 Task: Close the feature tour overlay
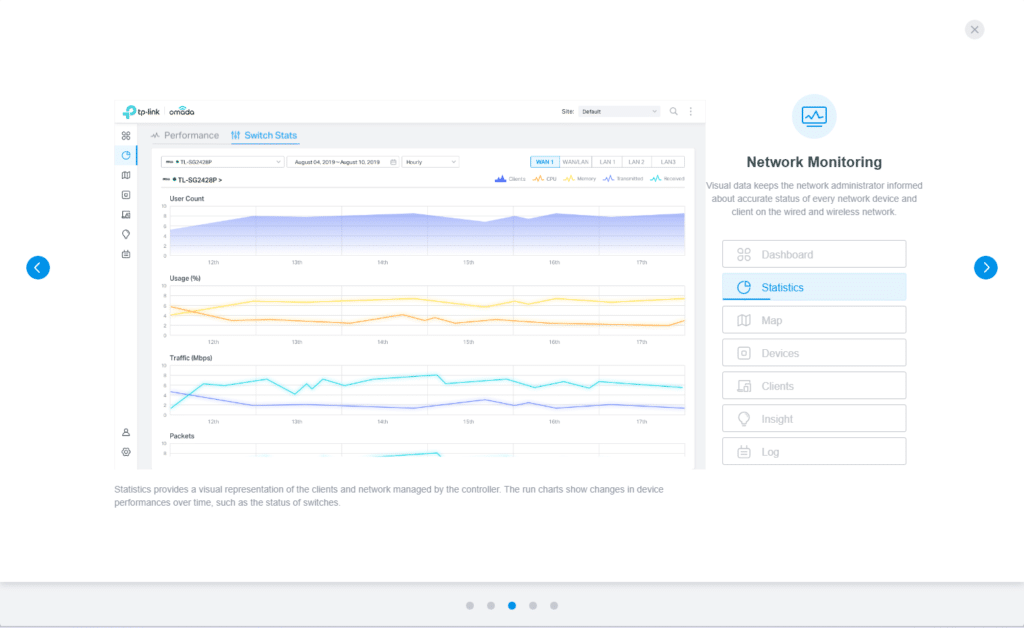(974, 29)
